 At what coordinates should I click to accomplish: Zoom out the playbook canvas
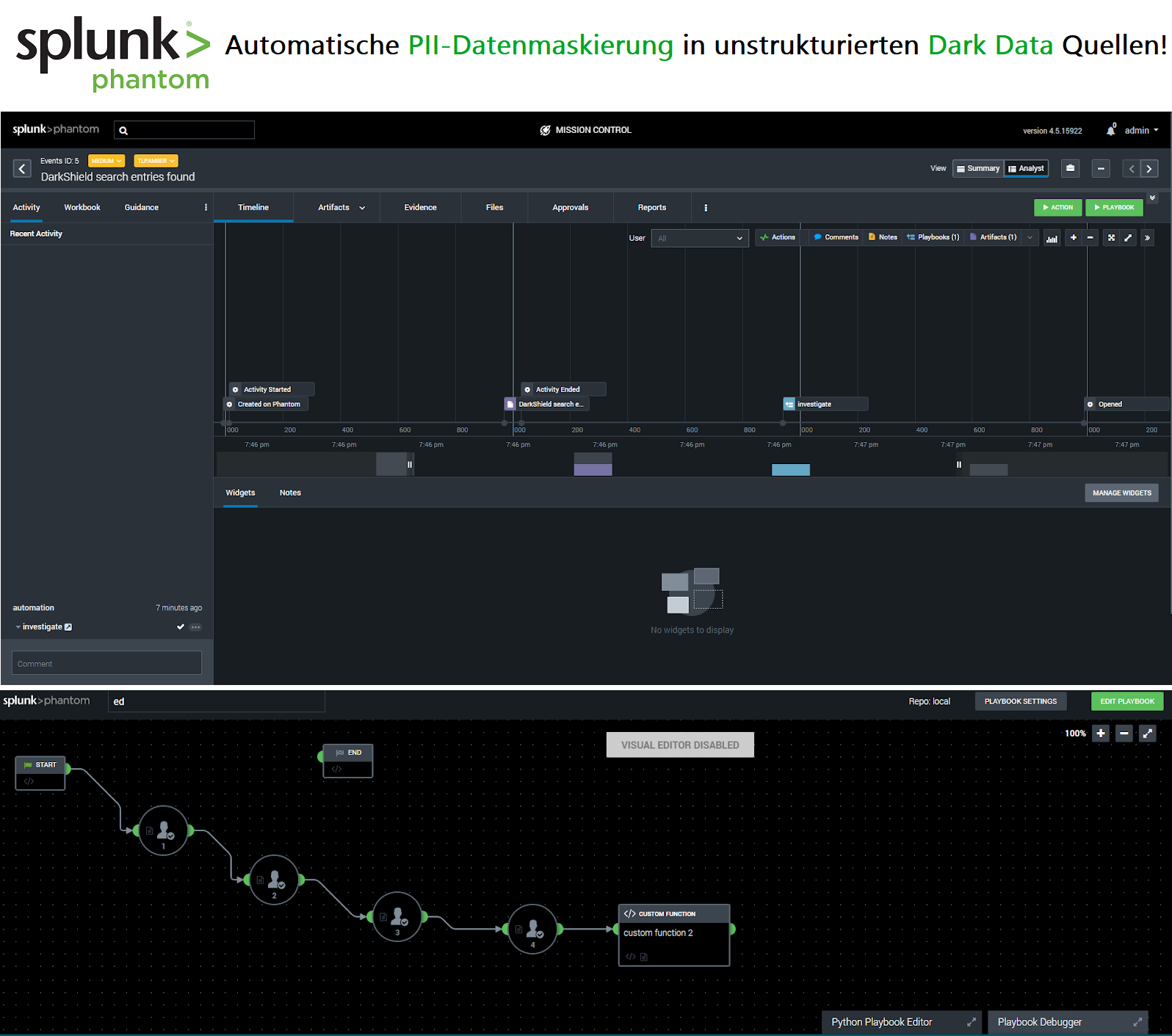point(1124,733)
